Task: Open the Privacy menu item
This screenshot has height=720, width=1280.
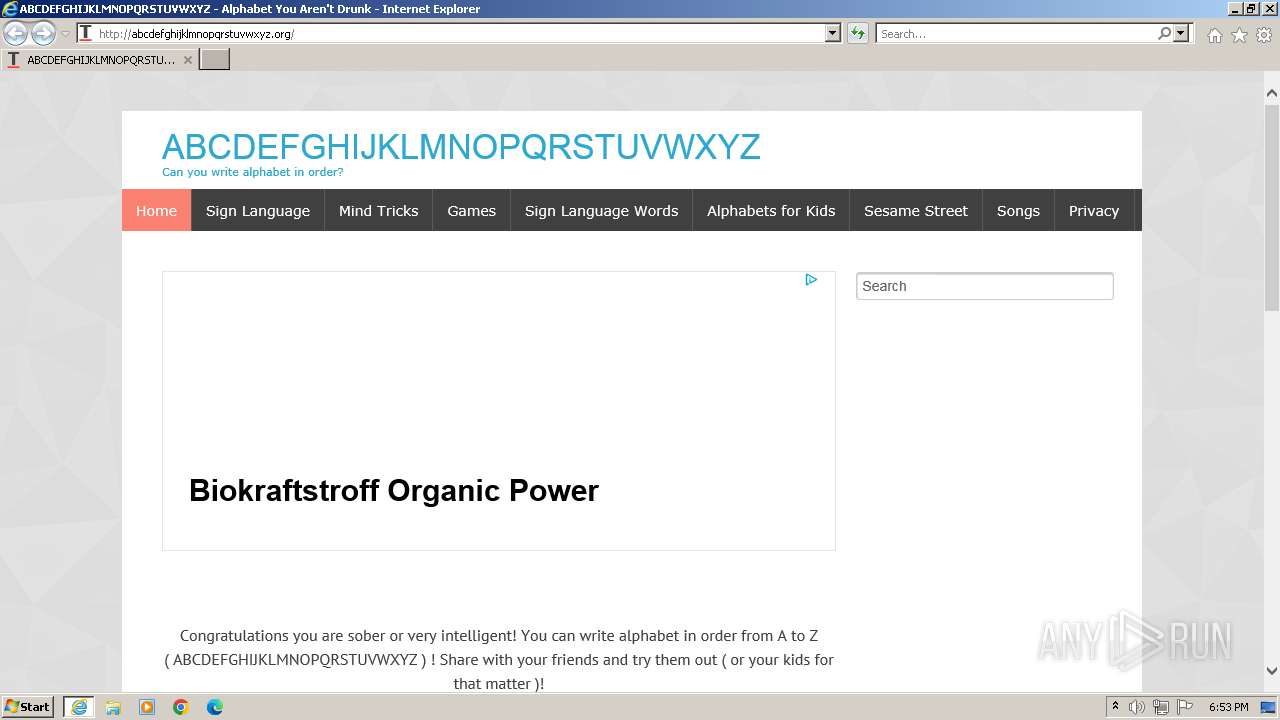Action: 1093,210
